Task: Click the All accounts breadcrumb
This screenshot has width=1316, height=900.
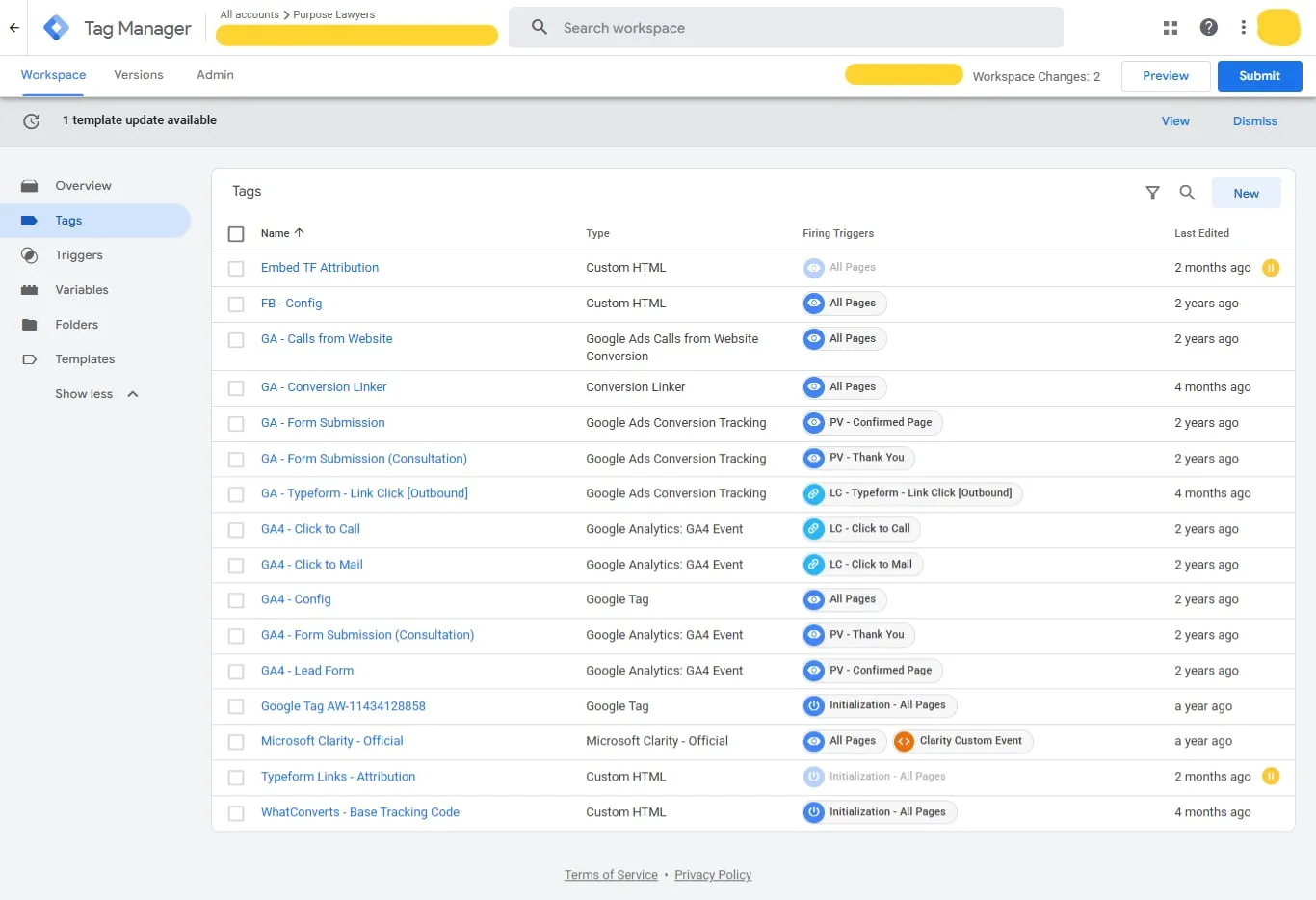Action: (250, 14)
